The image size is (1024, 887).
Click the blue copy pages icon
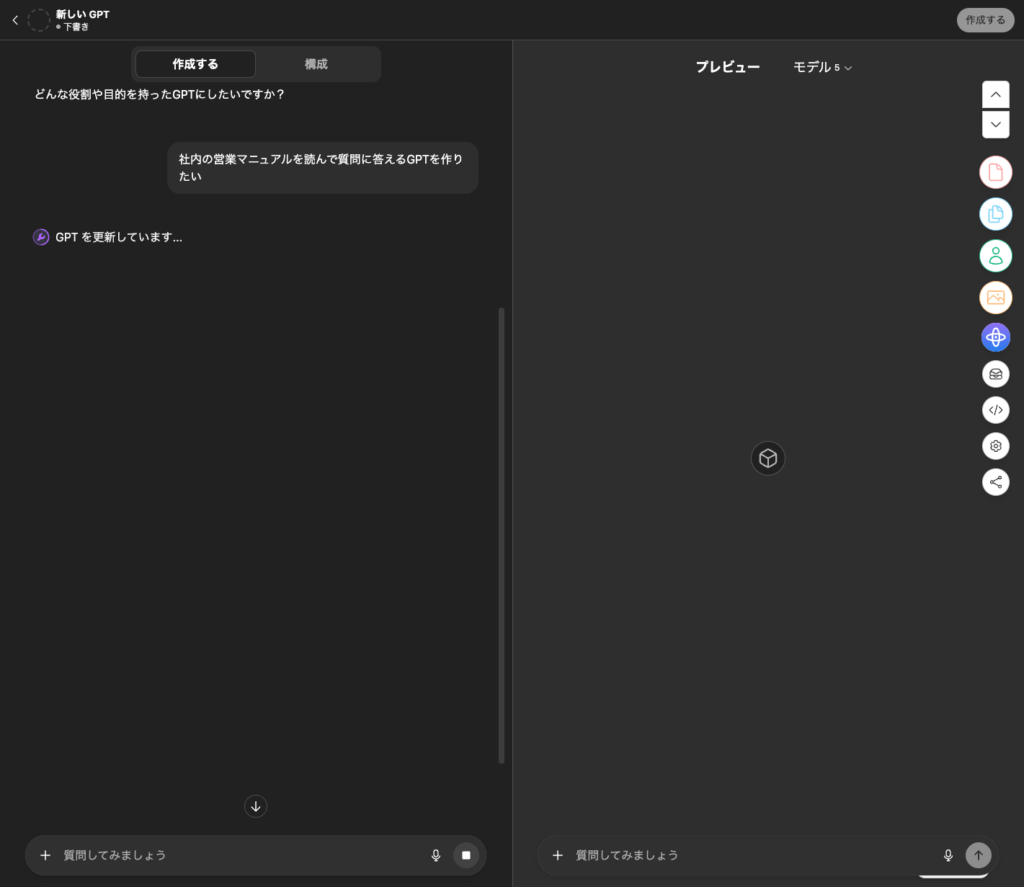click(x=995, y=214)
